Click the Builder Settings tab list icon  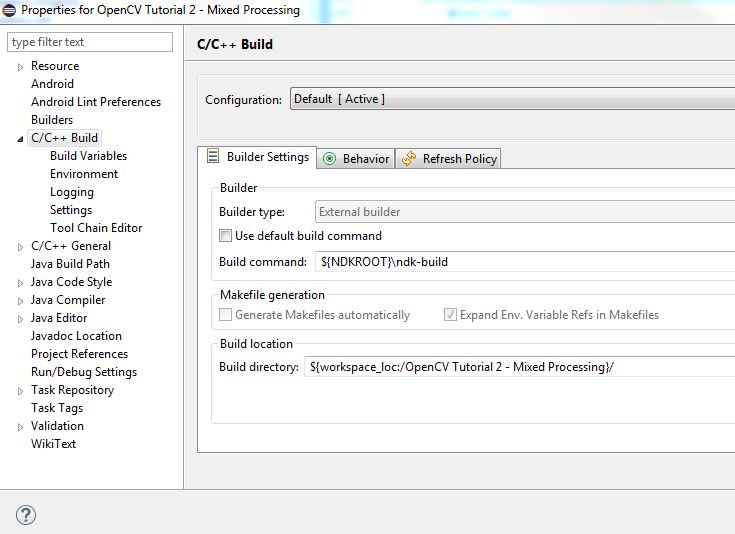pyautogui.click(x=213, y=156)
